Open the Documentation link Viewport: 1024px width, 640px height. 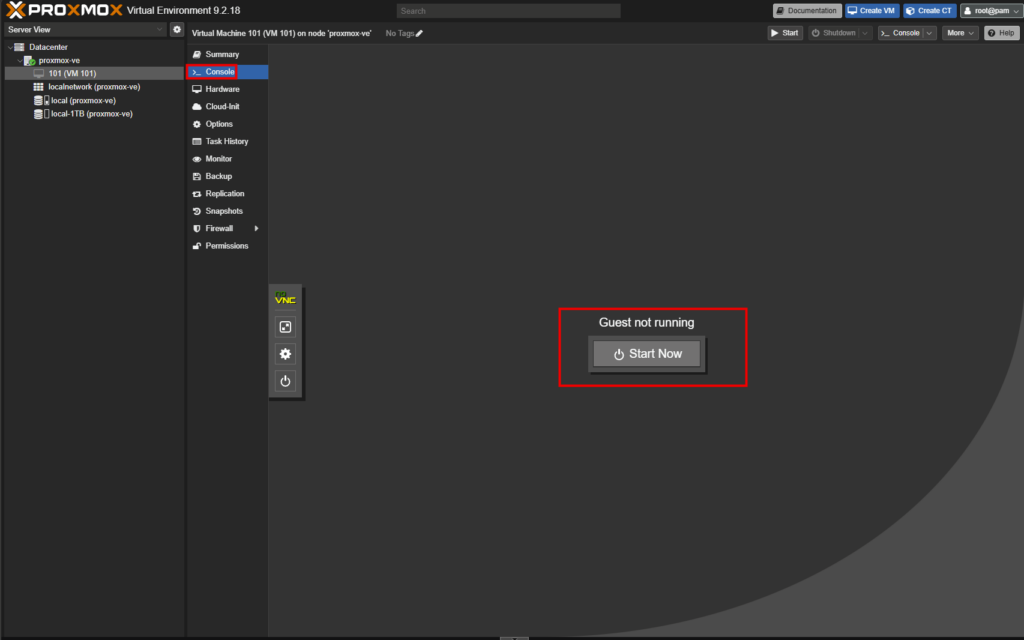(x=807, y=10)
